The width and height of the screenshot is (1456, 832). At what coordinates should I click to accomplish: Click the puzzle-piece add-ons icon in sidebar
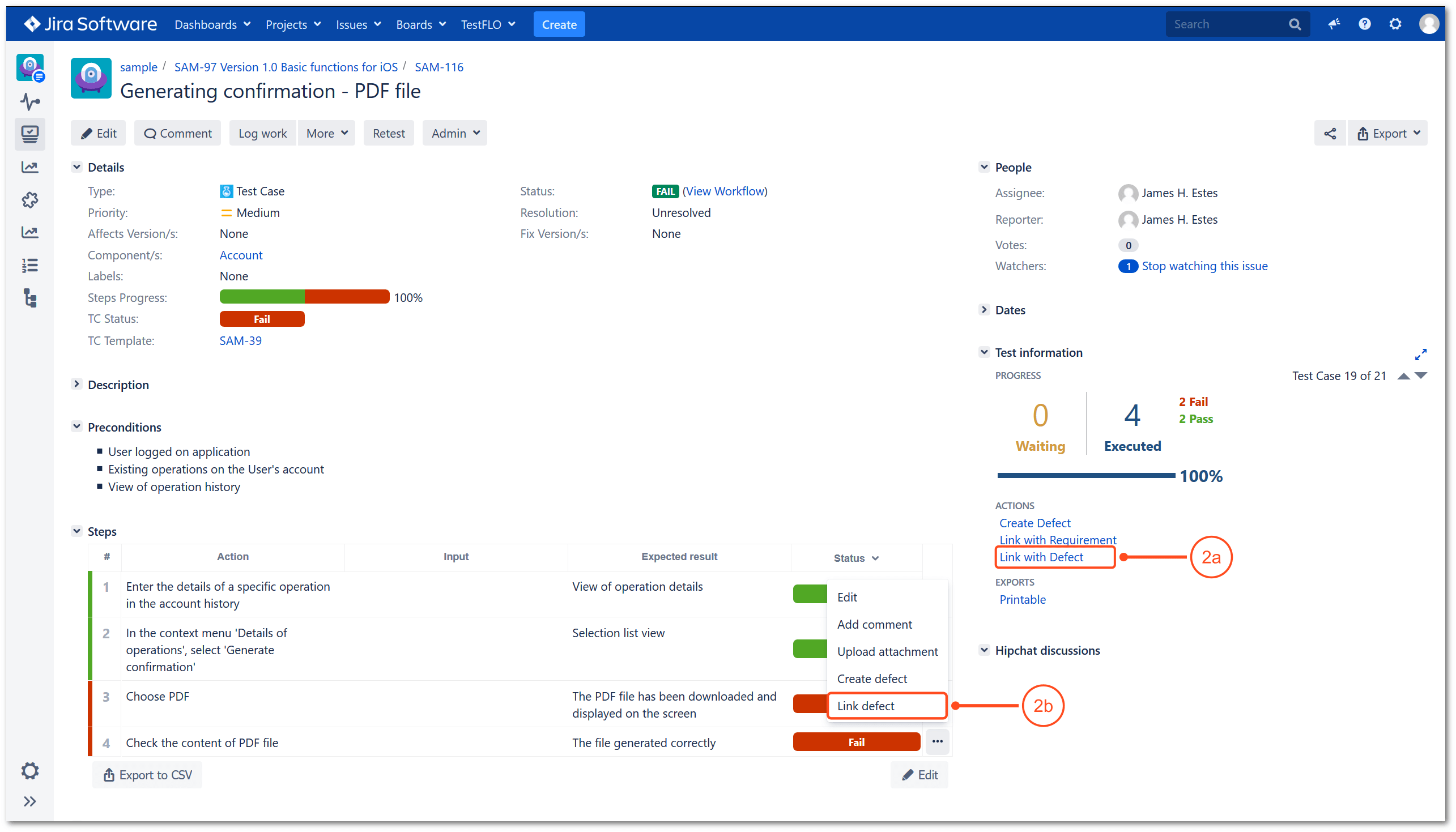tap(29, 199)
